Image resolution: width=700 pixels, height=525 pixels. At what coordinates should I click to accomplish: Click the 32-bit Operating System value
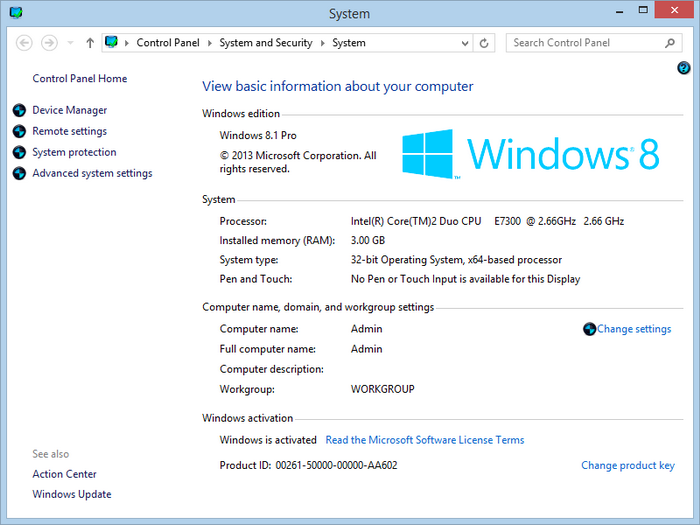[x=456, y=259]
